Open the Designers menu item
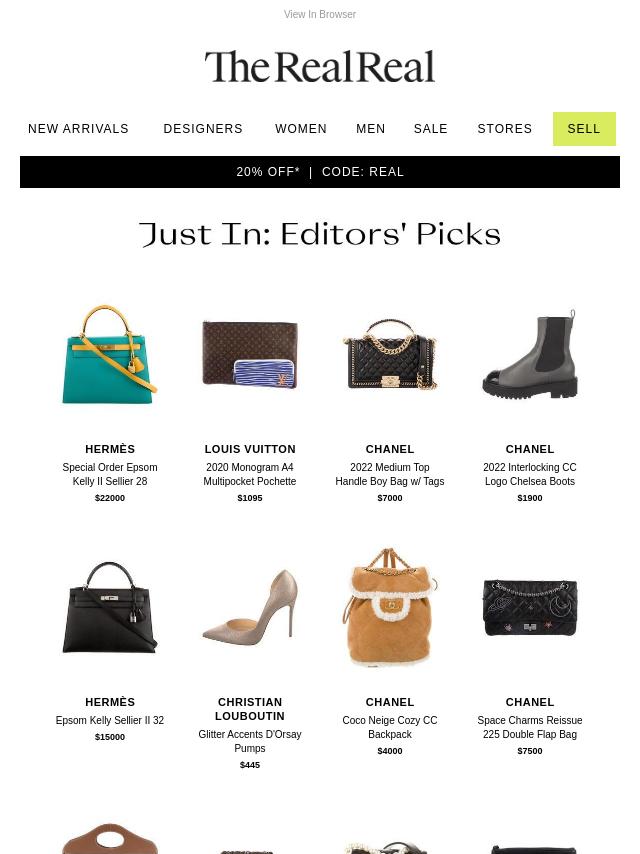This screenshot has height=854, width=640. [203, 129]
